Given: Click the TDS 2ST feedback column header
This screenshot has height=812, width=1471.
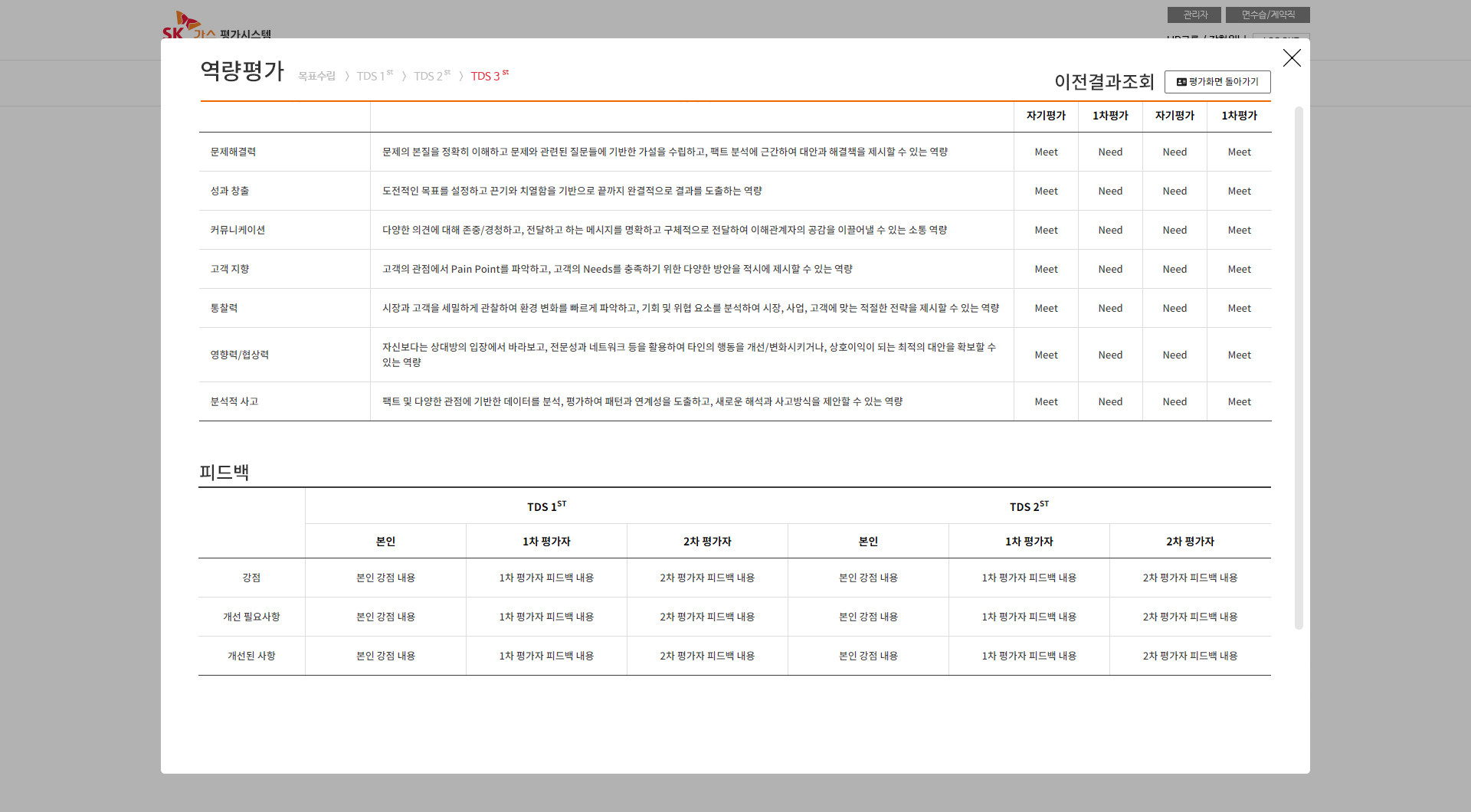Looking at the screenshot, I should tap(1029, 506).
